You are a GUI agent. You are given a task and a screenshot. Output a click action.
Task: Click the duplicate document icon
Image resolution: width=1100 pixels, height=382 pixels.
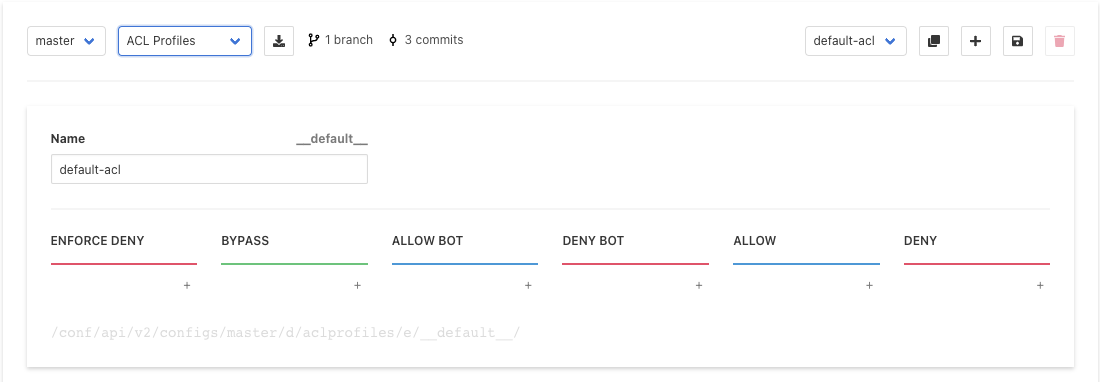click(933, 41)
